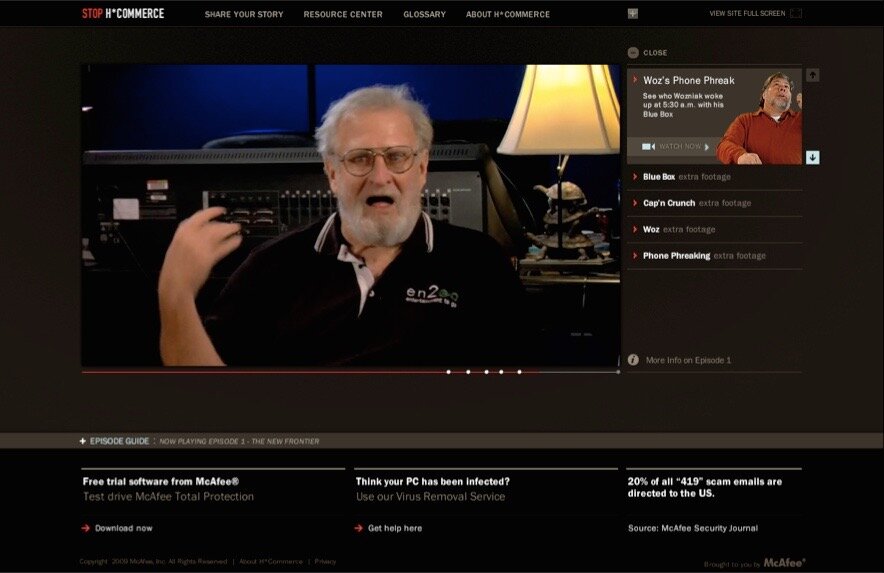The height and width of the screenshot is (573, 884).
Task: Toggle the full screen box icon
Action: pos(795,13)
